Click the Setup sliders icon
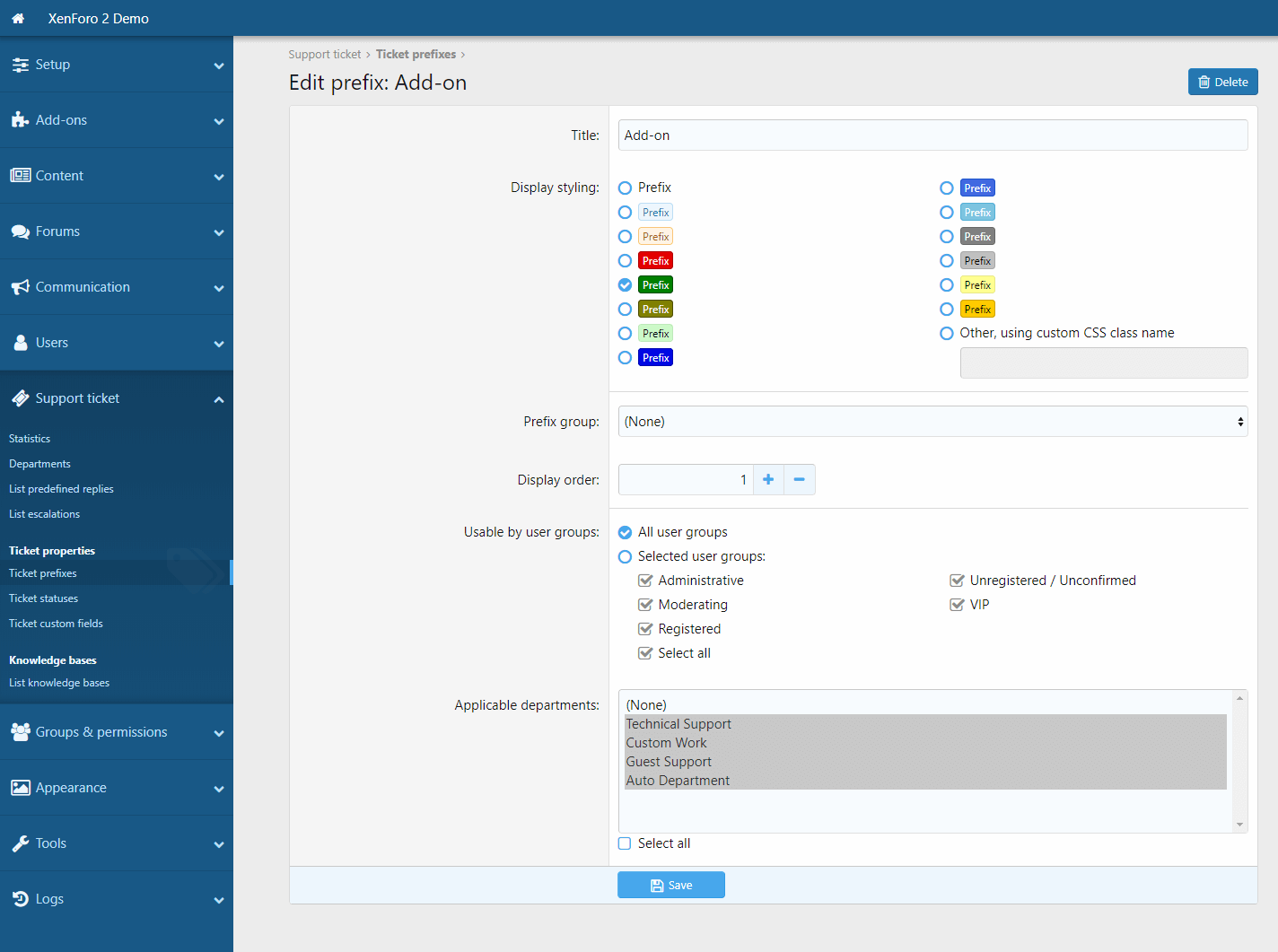The image size is (1278, 952). tap(20, 65)
